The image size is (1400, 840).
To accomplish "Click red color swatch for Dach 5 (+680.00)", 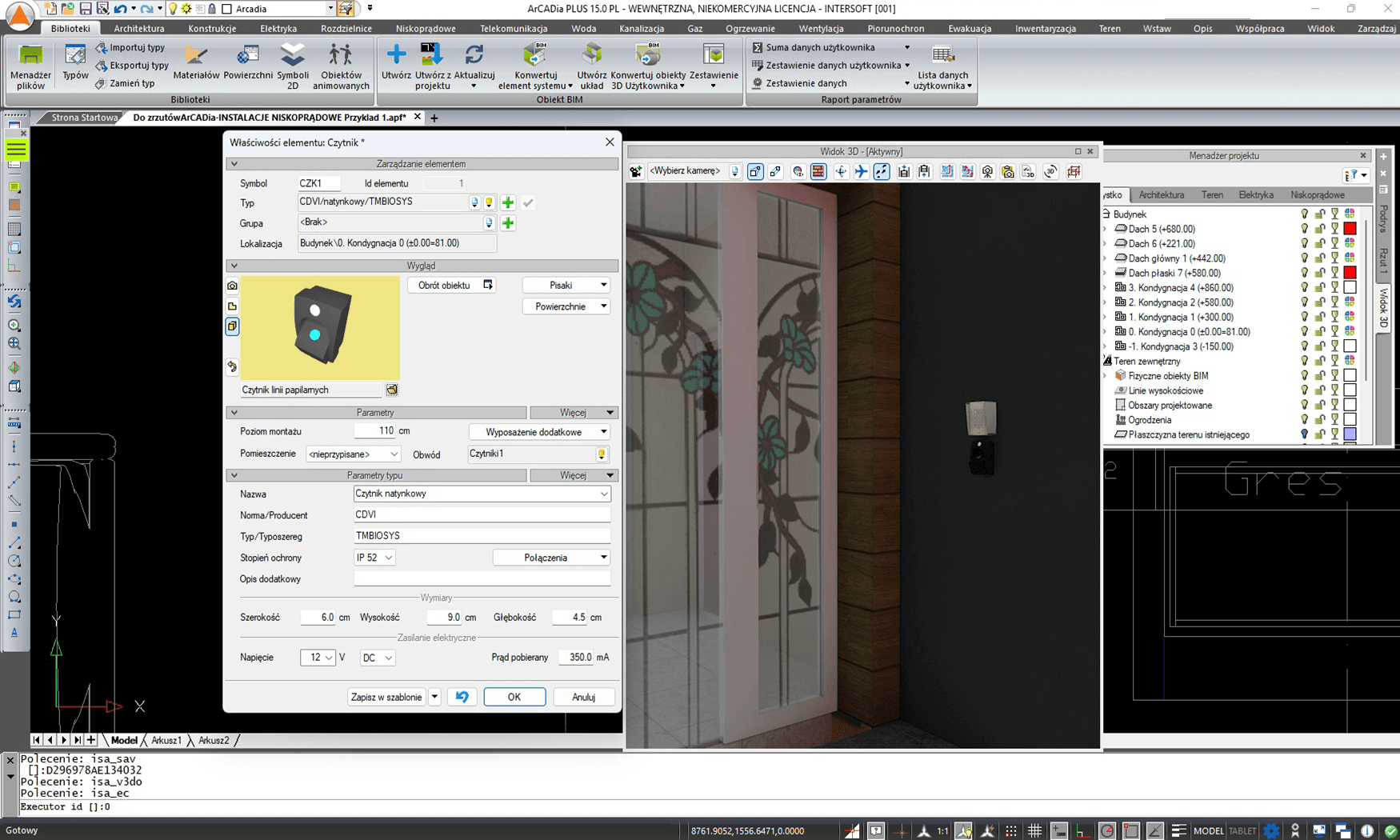I will pyautogui.click(x=1350, y=229).
